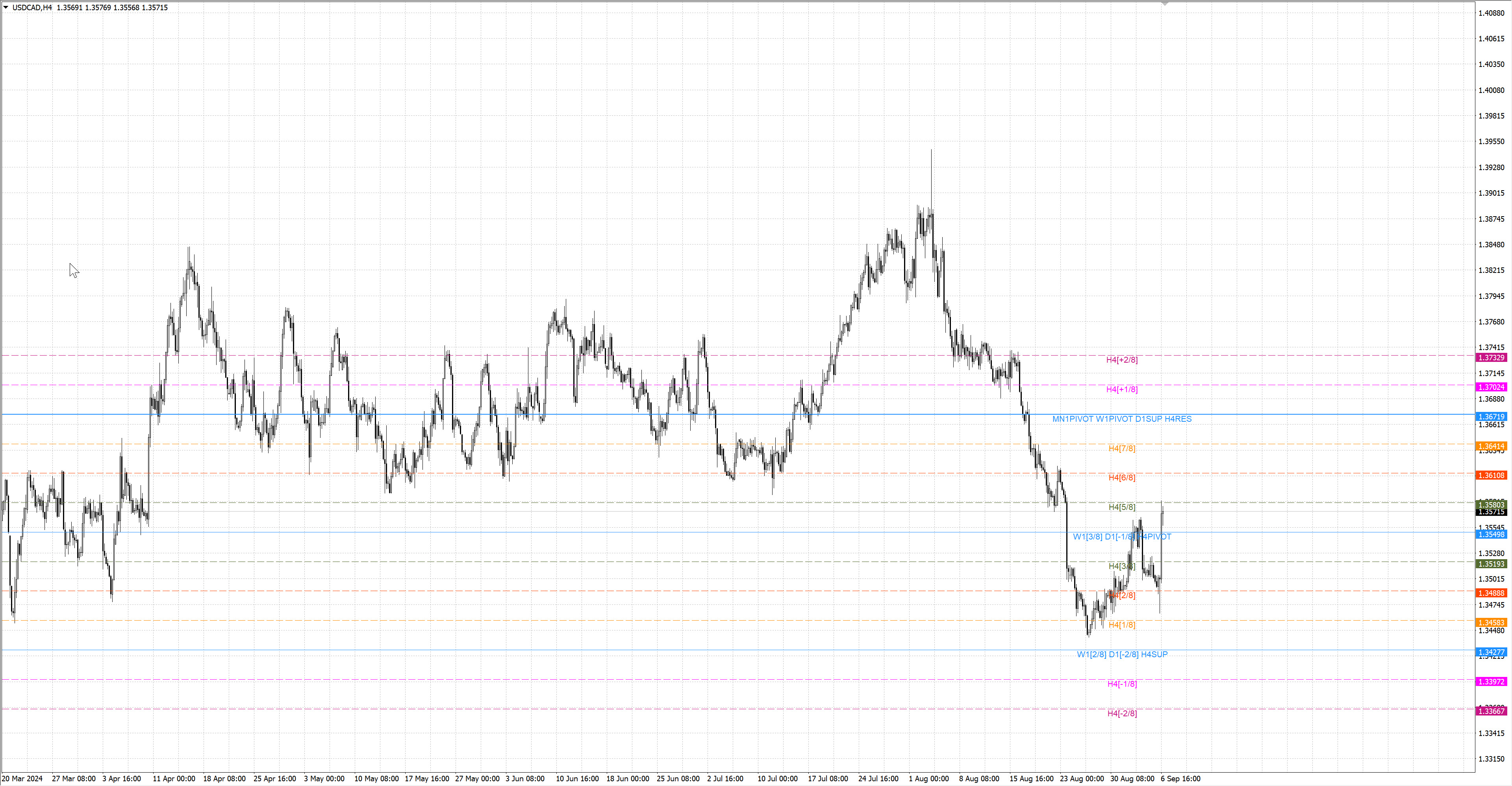Image resolution: width=1512 pixels, height=786 pixels.
Task: Expand the USDCAD,H4 chart dropdown triangle
Action: (6, 7)
